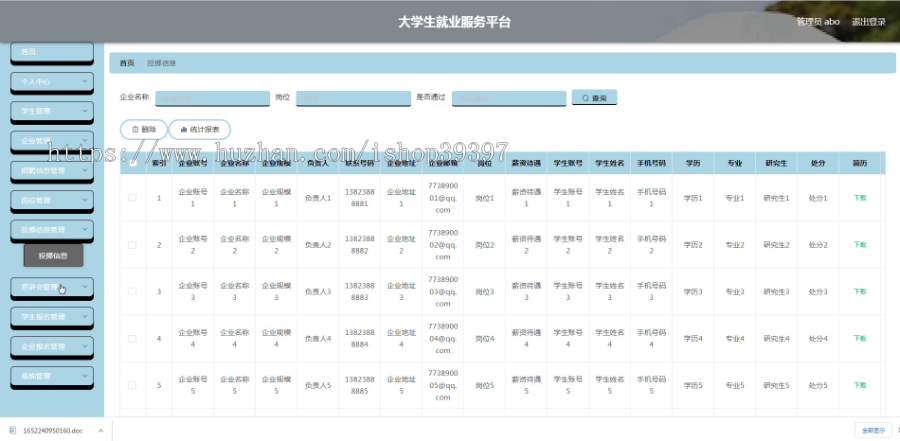Image resolution: width=900 pixels, height=441 pixels.
Task: Click the 处分3 table cell
Action: 818,292
